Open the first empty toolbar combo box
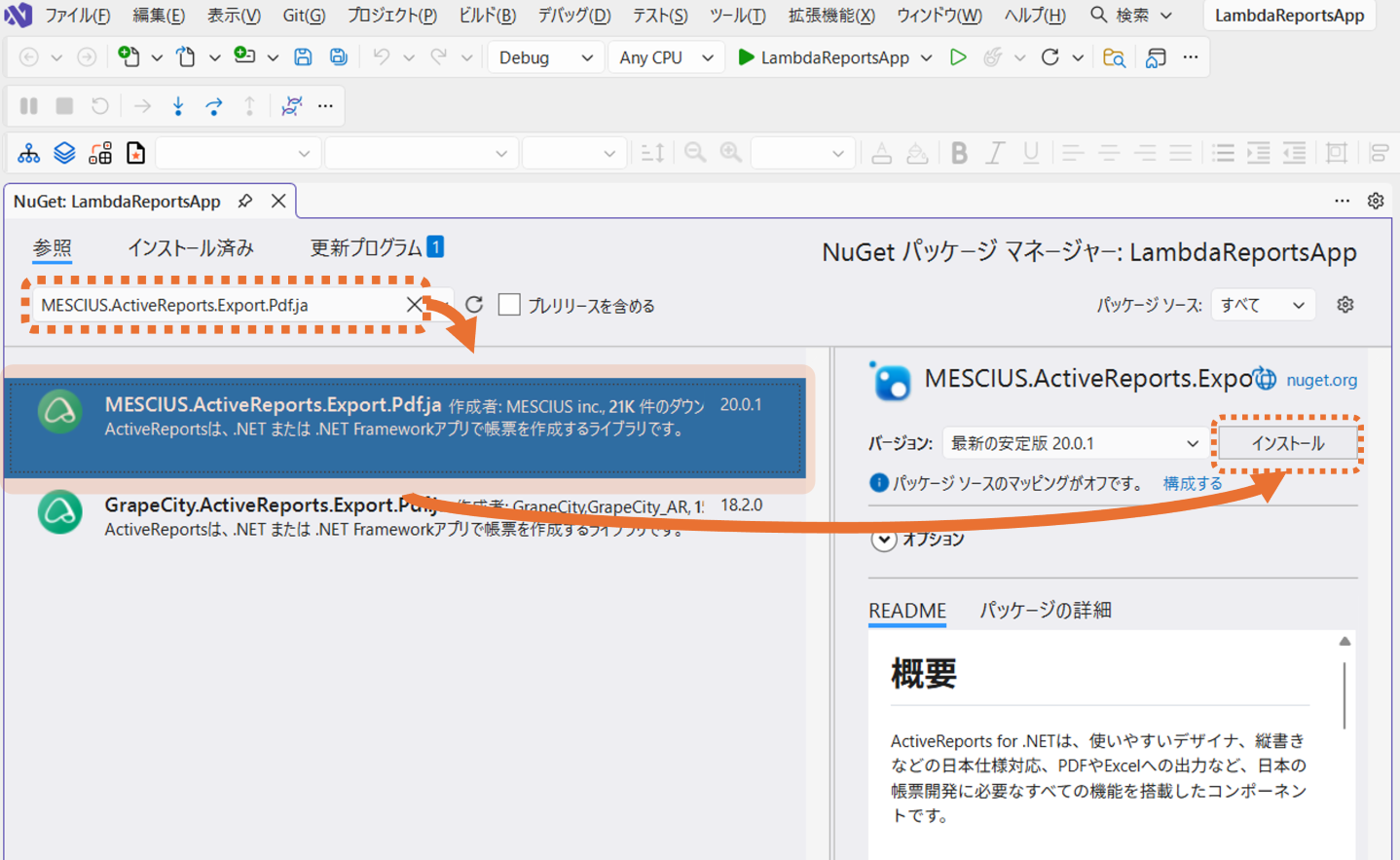The width and height of the screenshot is (1400, 860). click(238, 153)
